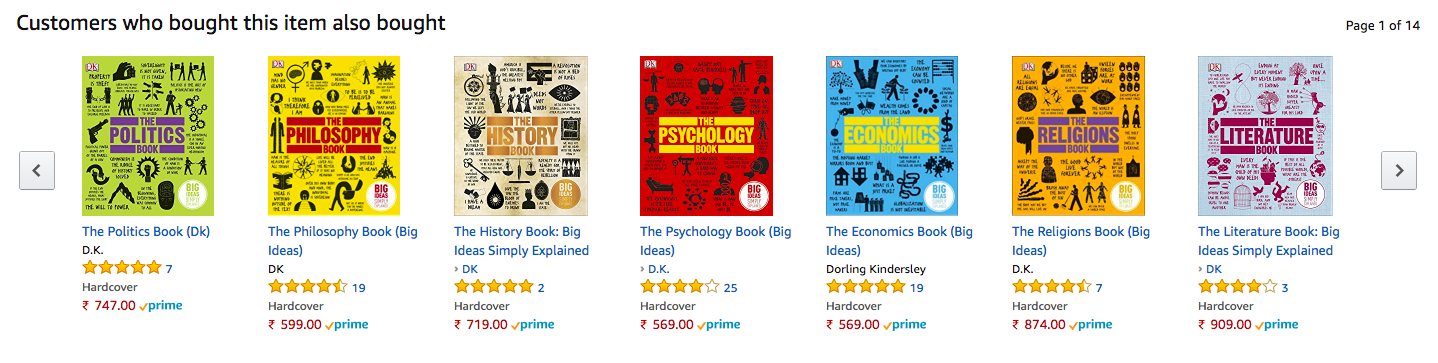Viewport: 1438px width, 363px height.
Task: Open 19 reviews for The Philosophy Book
Action: pos(358,288)
